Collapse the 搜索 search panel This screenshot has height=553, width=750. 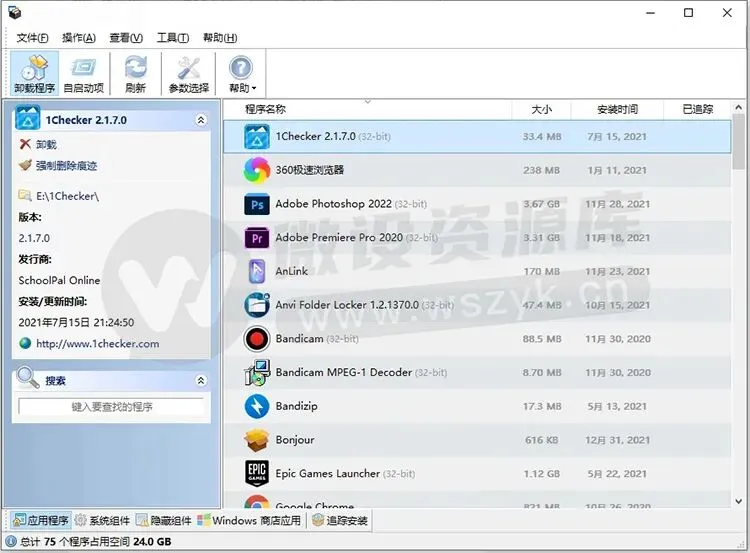[201, 380]
